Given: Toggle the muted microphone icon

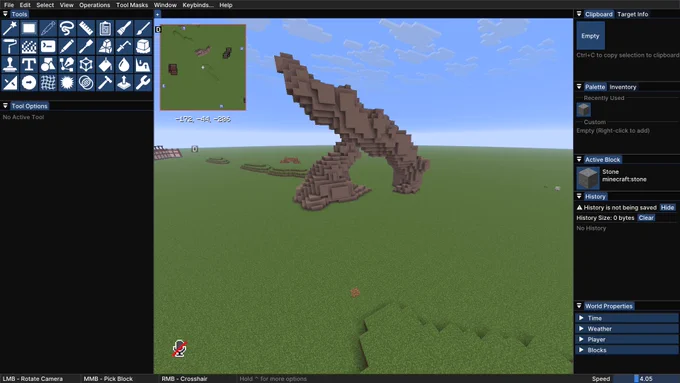Looking at the screenshot, I should tap(180, 348).
